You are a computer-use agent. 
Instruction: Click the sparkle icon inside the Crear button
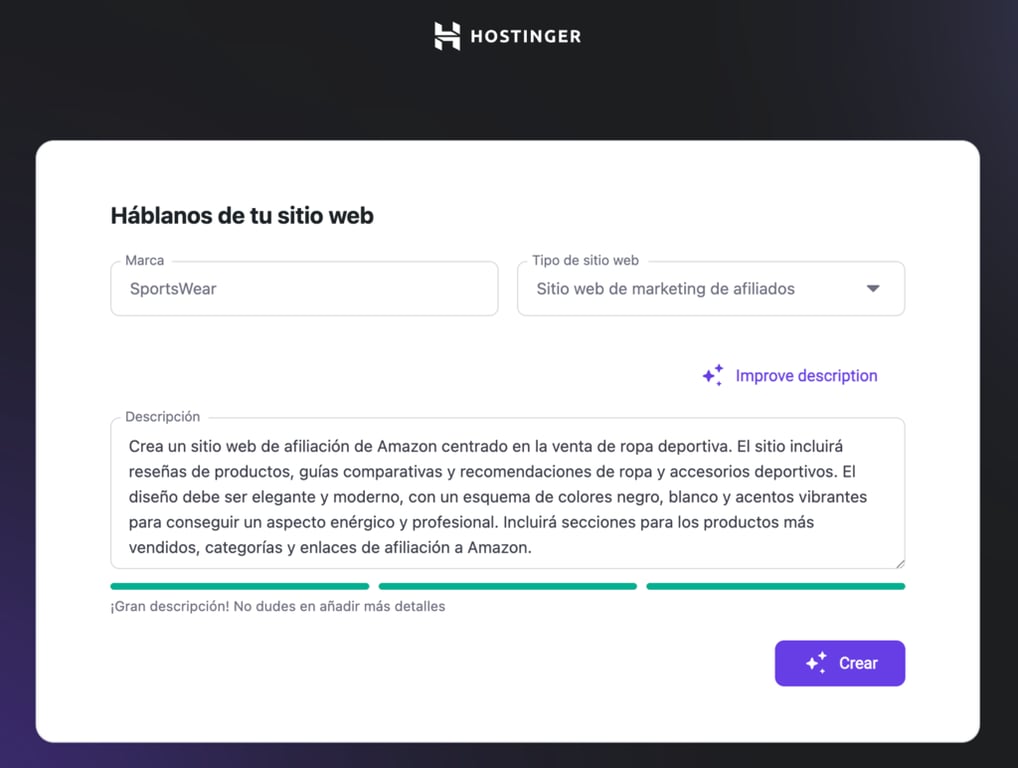coord(814,662)
